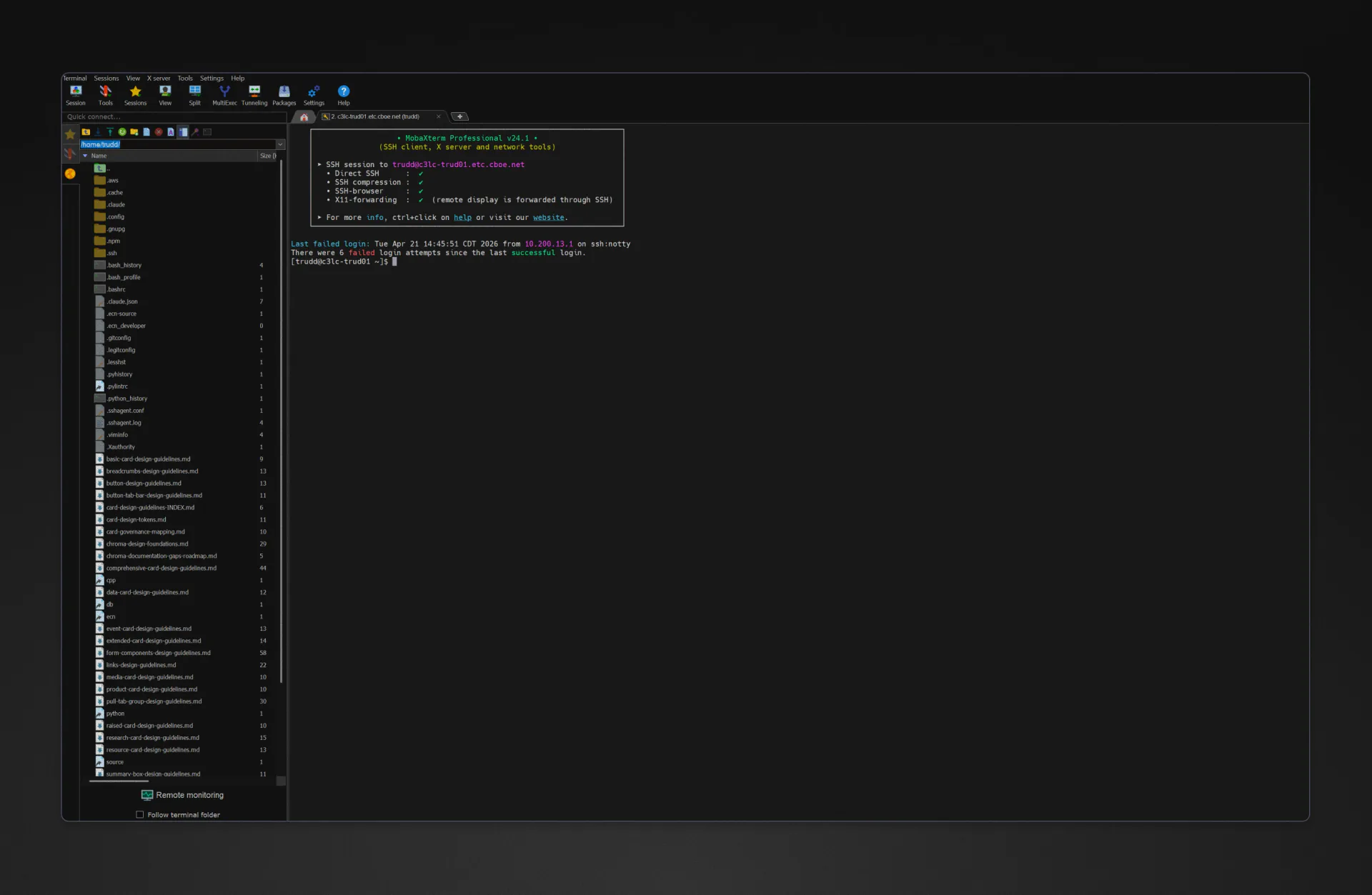
Task: Click the wand icon in SFTP toolbar
Action: coord(195,132)
